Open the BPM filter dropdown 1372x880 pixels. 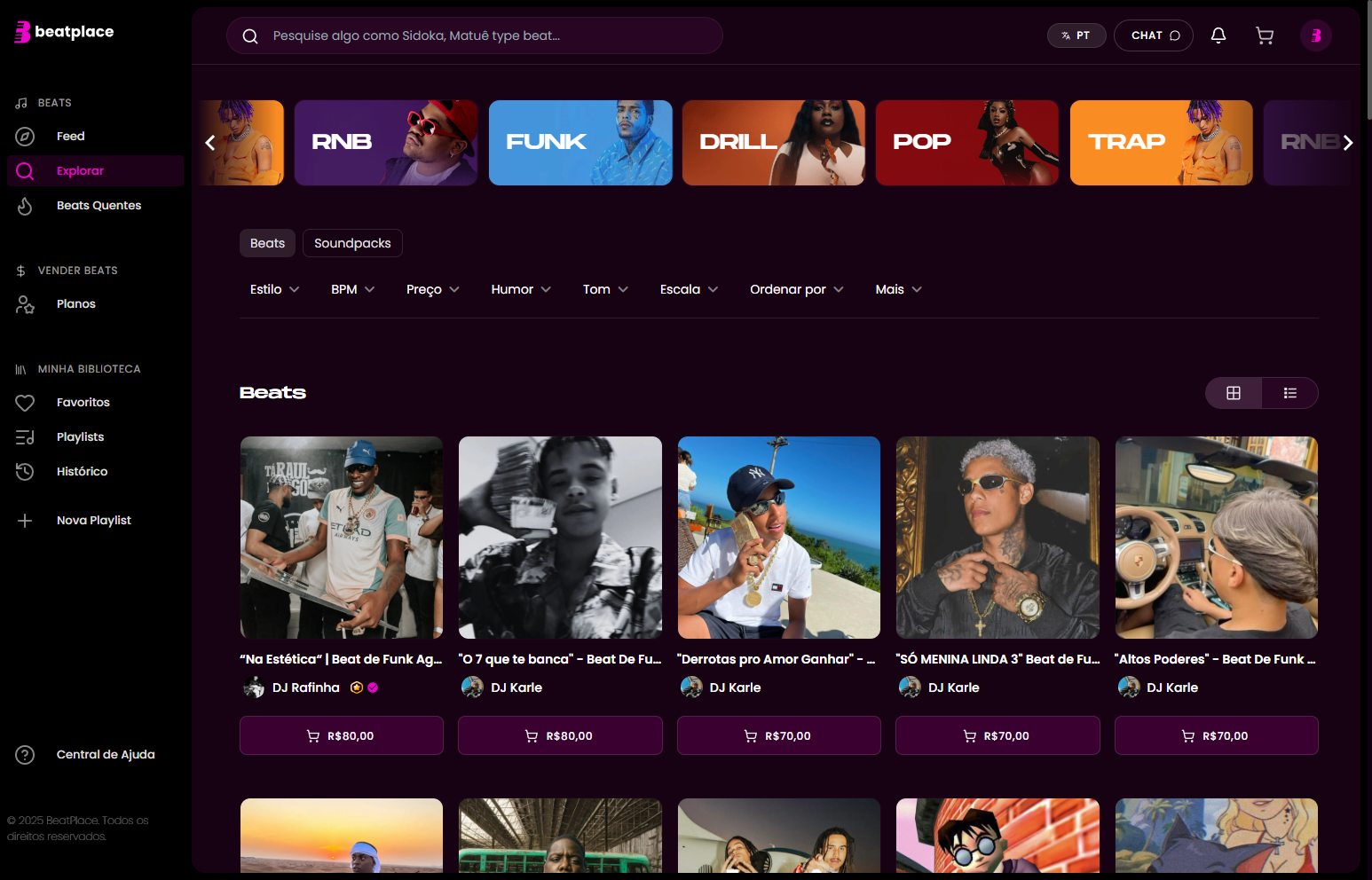point(352,289)
